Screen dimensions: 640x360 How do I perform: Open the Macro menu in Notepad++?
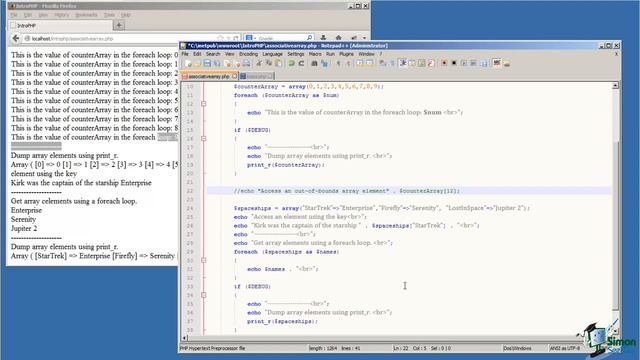pyautogui.click(x=315, y=54)
